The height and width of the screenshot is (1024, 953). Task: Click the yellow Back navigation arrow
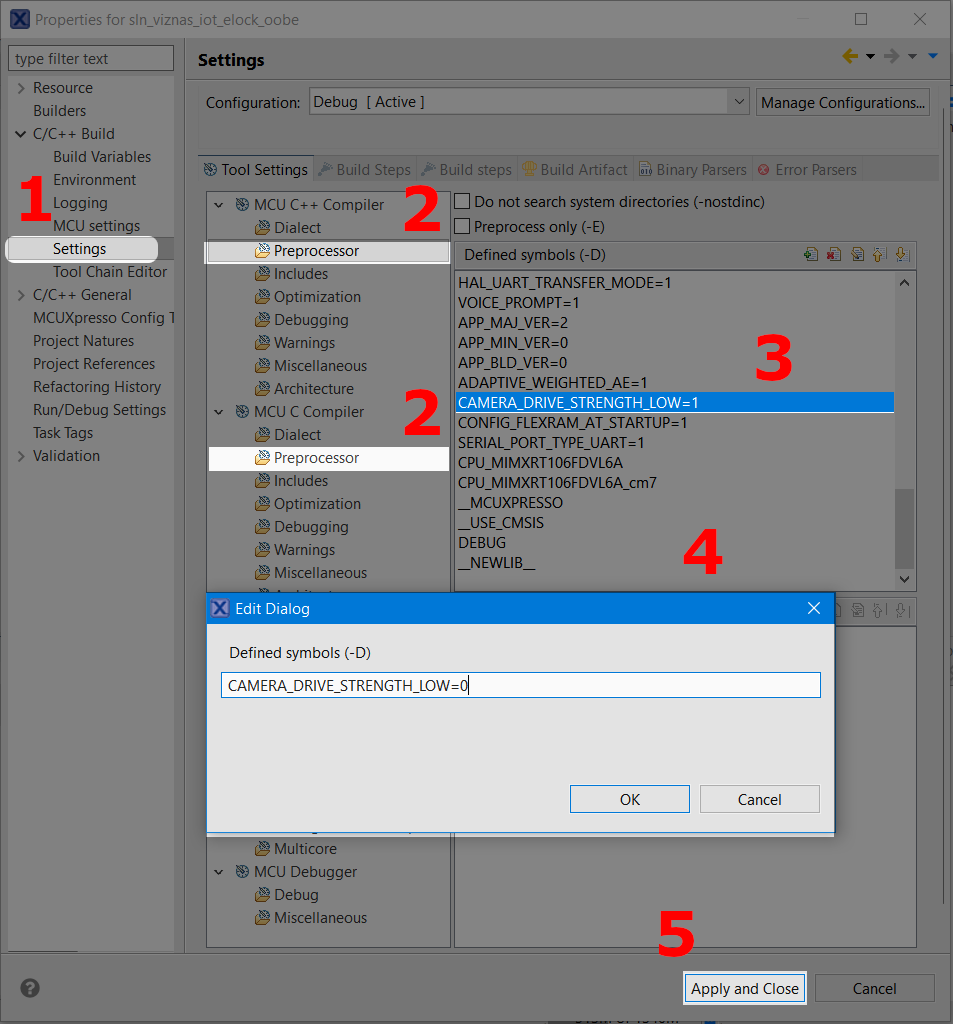point(850,57)
